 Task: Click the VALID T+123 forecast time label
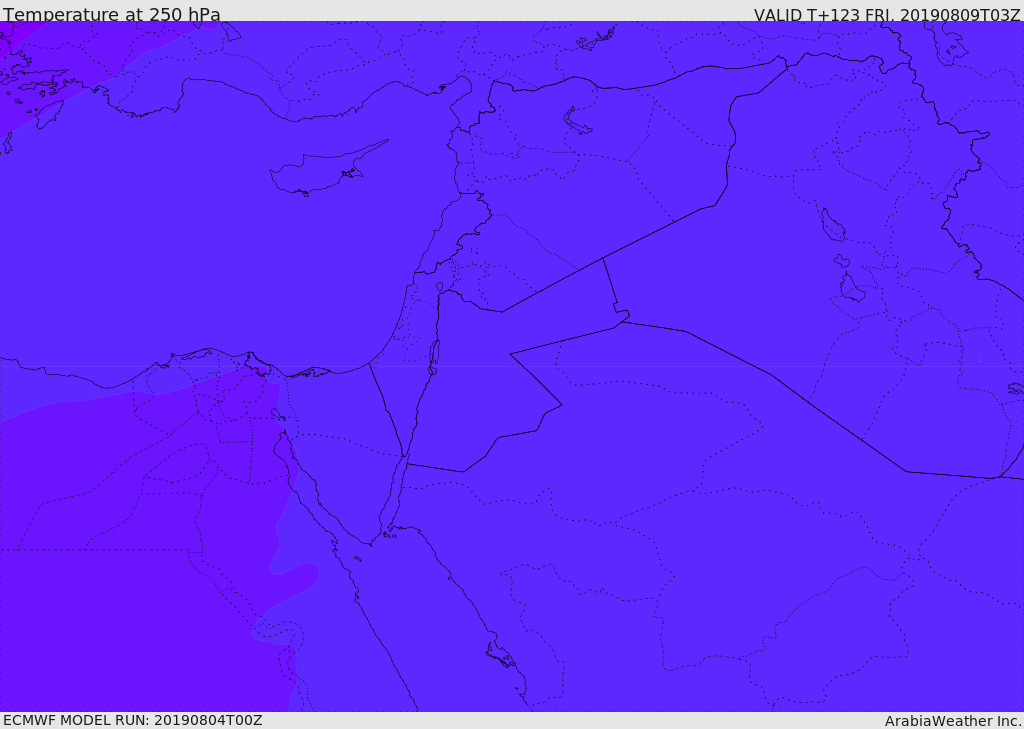(887, 14)
